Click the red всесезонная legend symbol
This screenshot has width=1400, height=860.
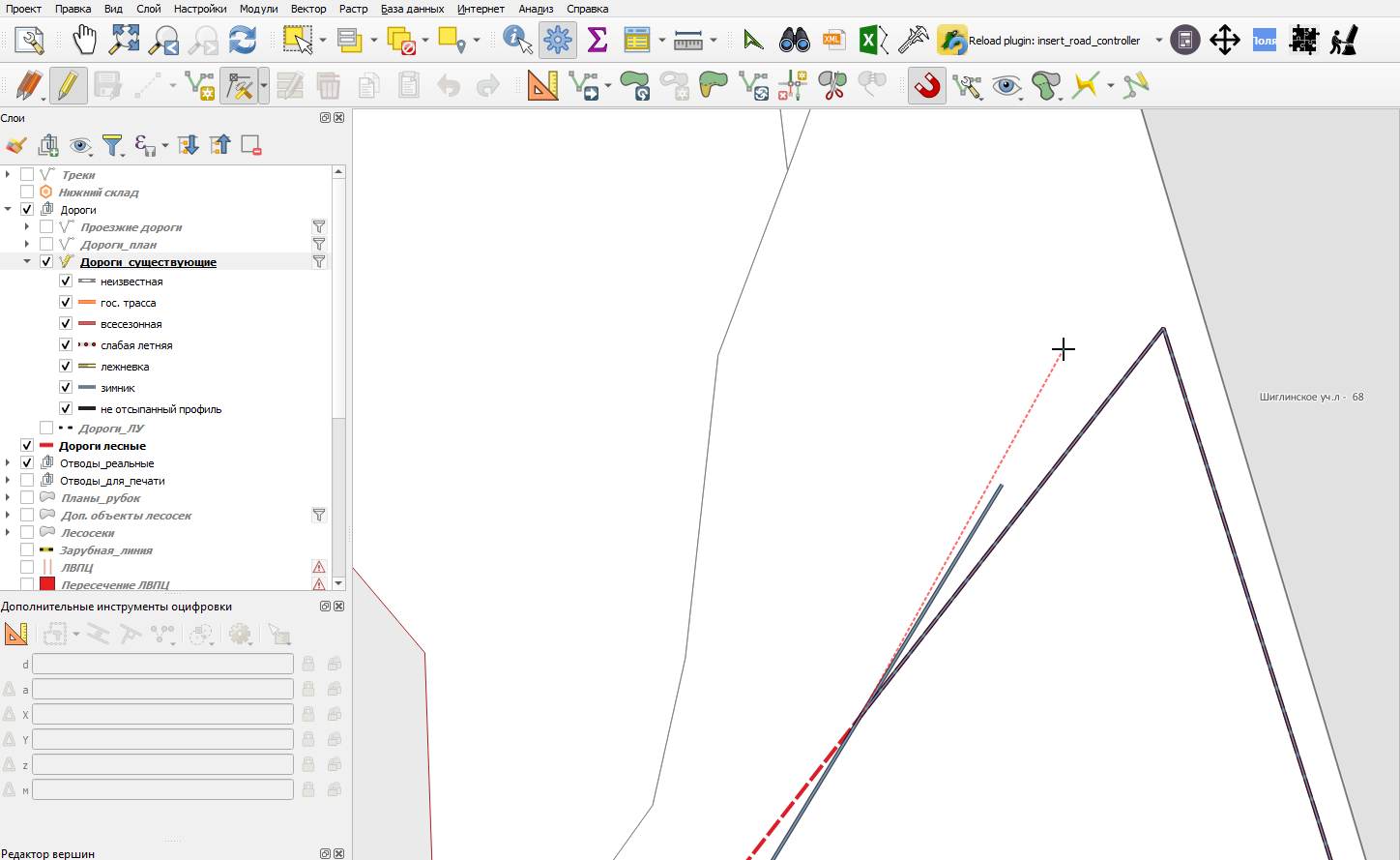tap(87, 324)
